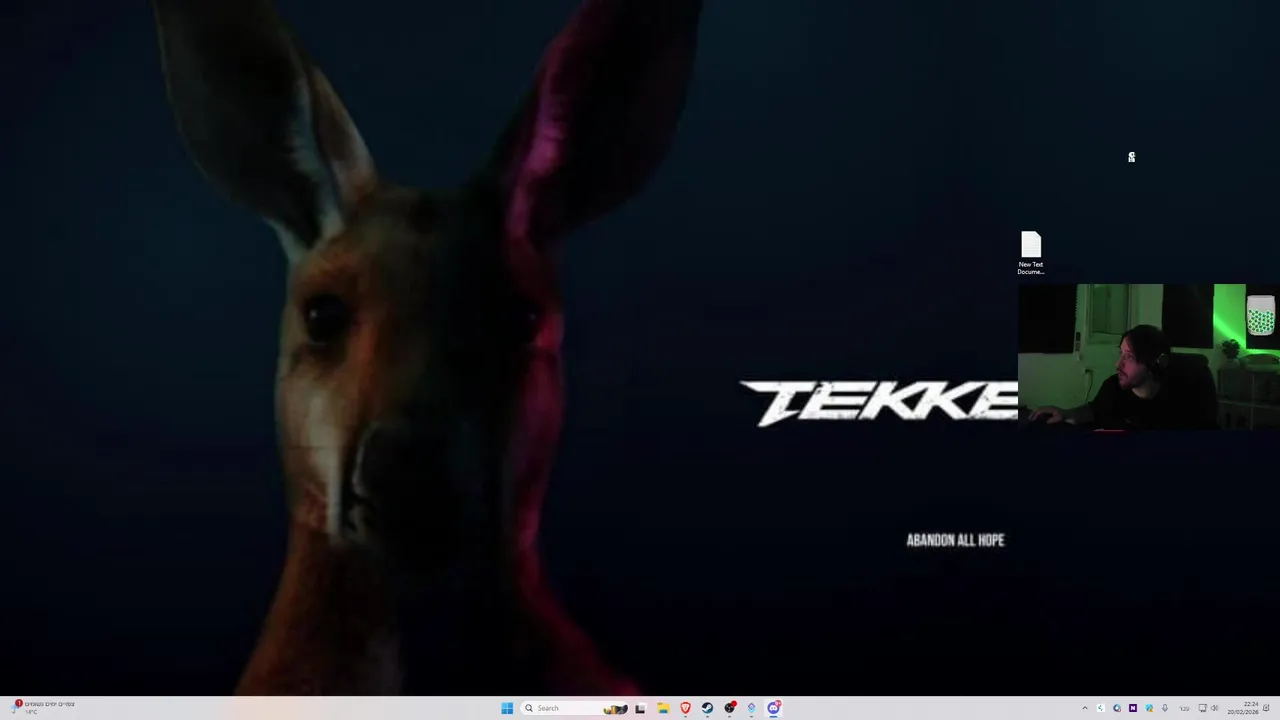Open the blue circular tray icon
Screen dimensions: 1280x720
[1117, 708]
